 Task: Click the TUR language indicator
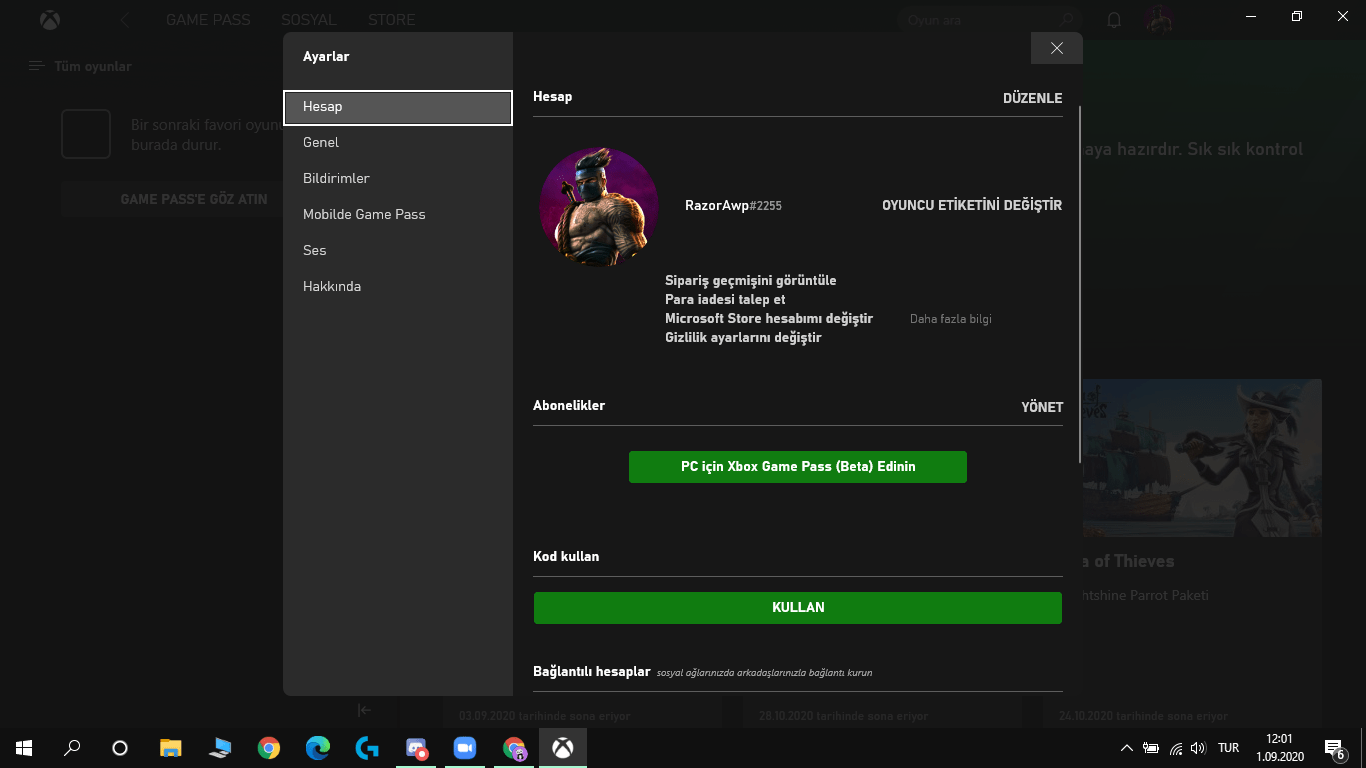click(1229, 748)
